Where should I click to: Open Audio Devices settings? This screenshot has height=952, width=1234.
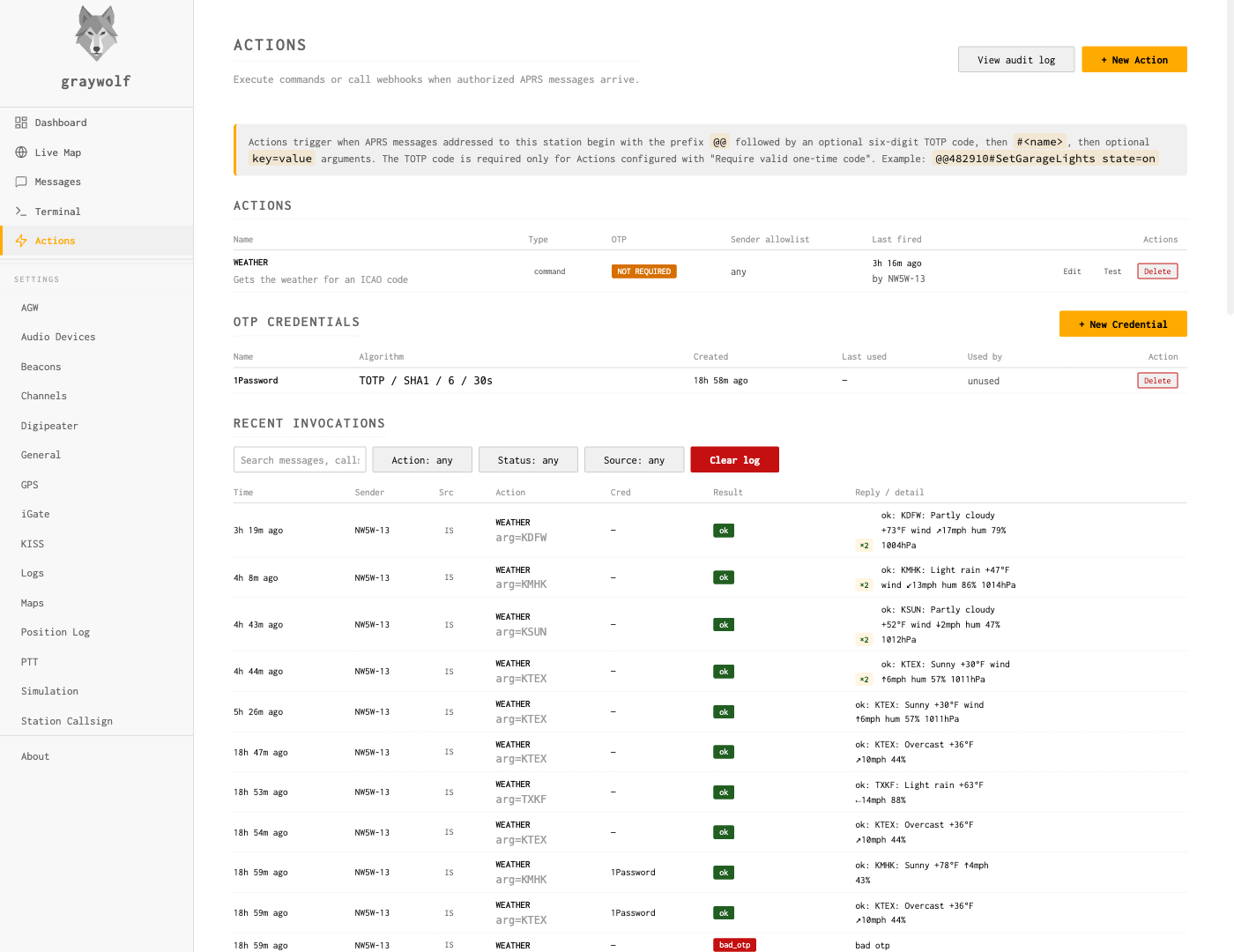point(96,337)
